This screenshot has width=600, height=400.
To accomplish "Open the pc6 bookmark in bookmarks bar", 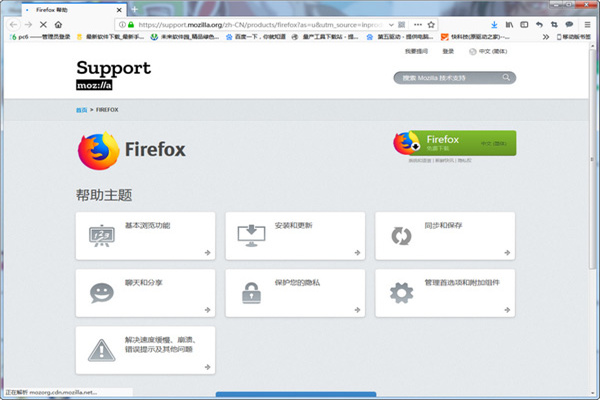I will coord(40,37).
